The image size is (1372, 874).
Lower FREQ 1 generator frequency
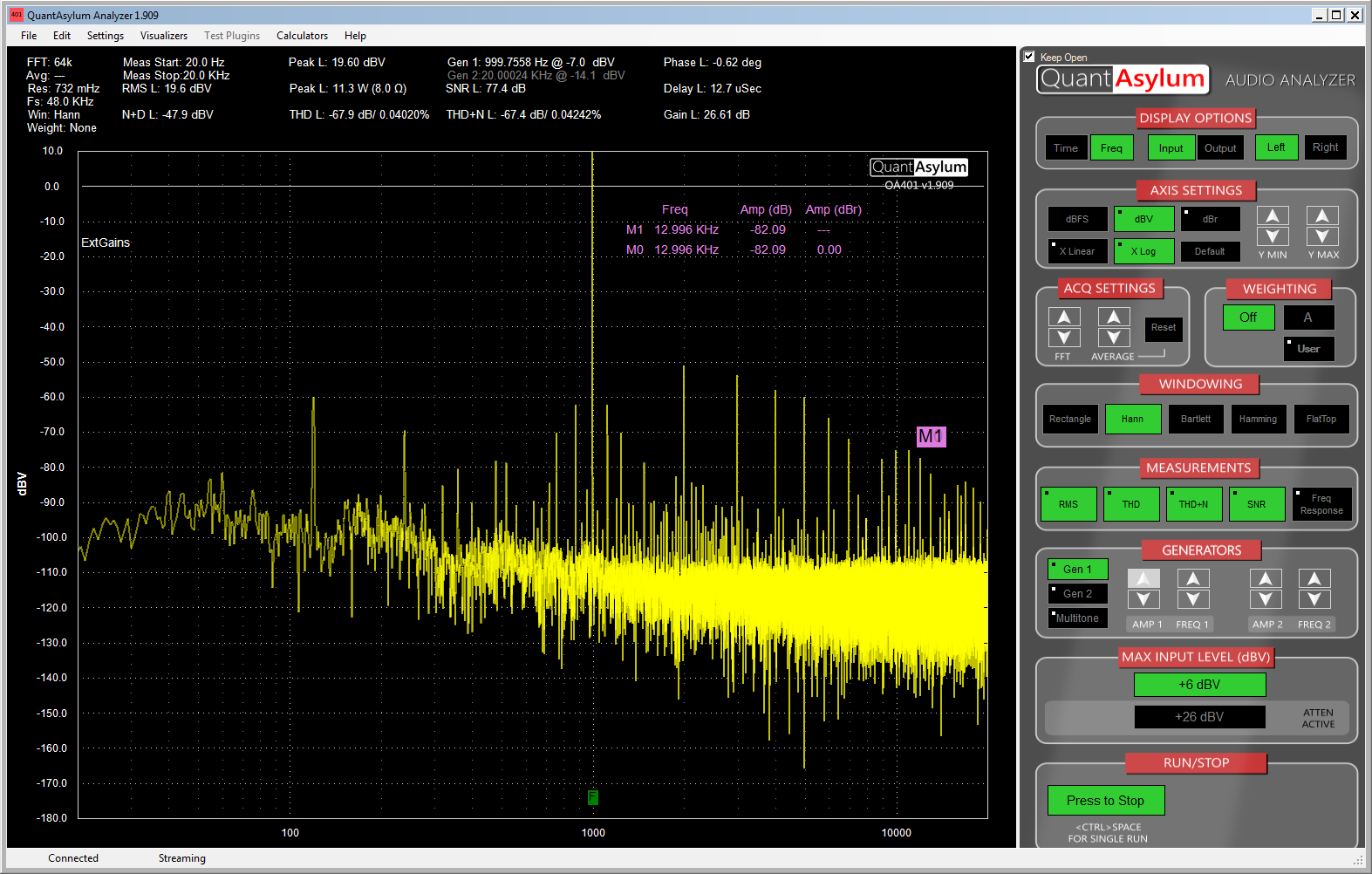click(x=1193, y=599)
